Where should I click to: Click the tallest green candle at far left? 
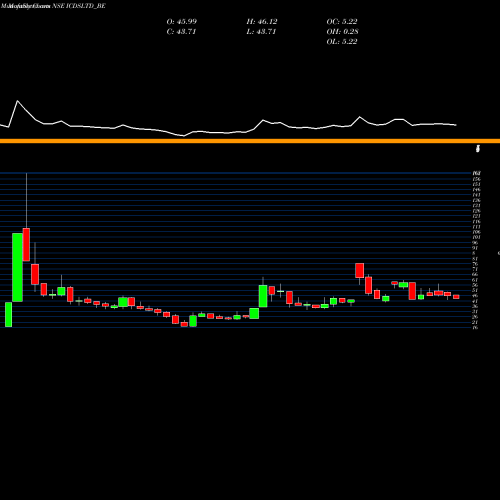[x=18, y=267]
